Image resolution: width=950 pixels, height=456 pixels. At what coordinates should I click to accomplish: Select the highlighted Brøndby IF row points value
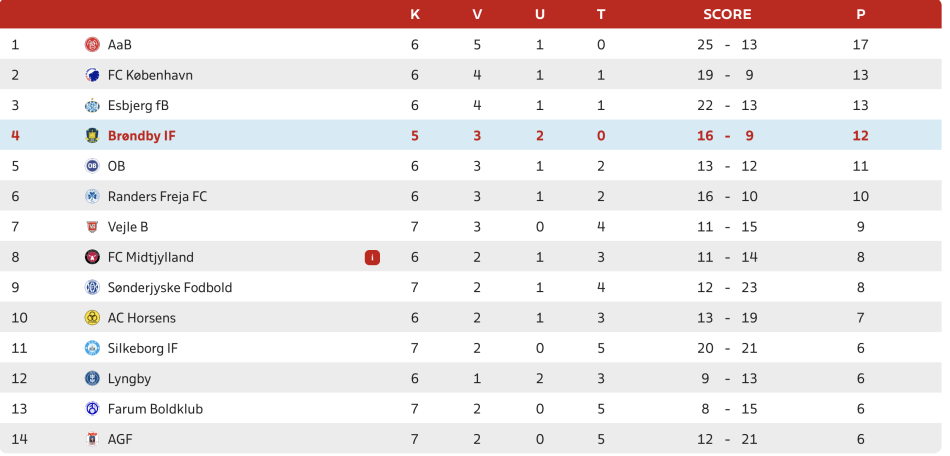pyautogui.click(x=860, y=136)
